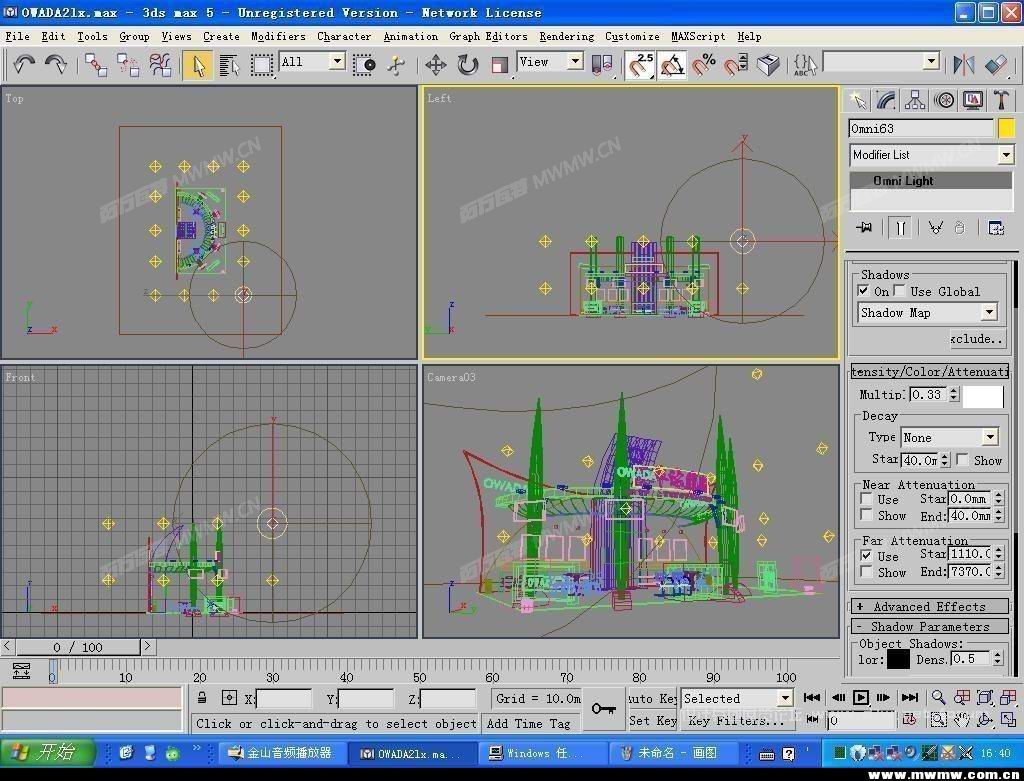The width and height of the screenshot is (1024, 781).
Task: Choose Bind to Space Warp tool
Action: (x=160, y=65)
